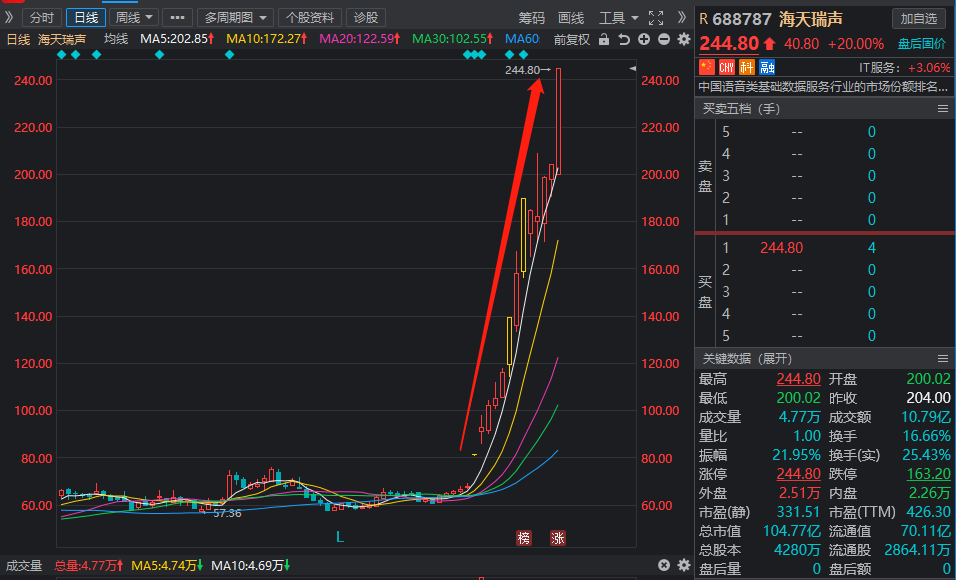Screen dimensions: 956x580
Task: Zoom out chart with minus icon
Action: point(664,40)
